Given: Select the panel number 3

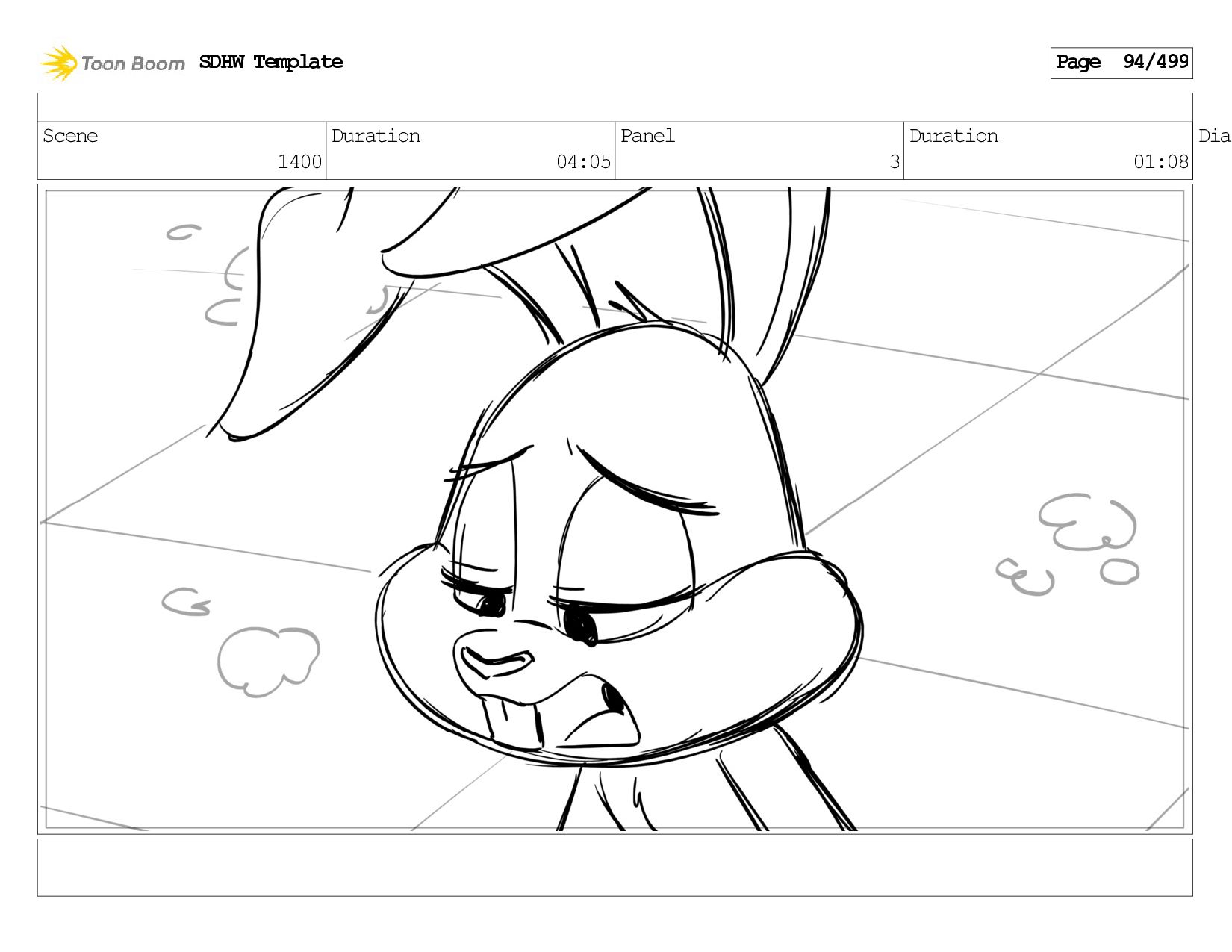Looking at the screenshot, I should 895,162.
